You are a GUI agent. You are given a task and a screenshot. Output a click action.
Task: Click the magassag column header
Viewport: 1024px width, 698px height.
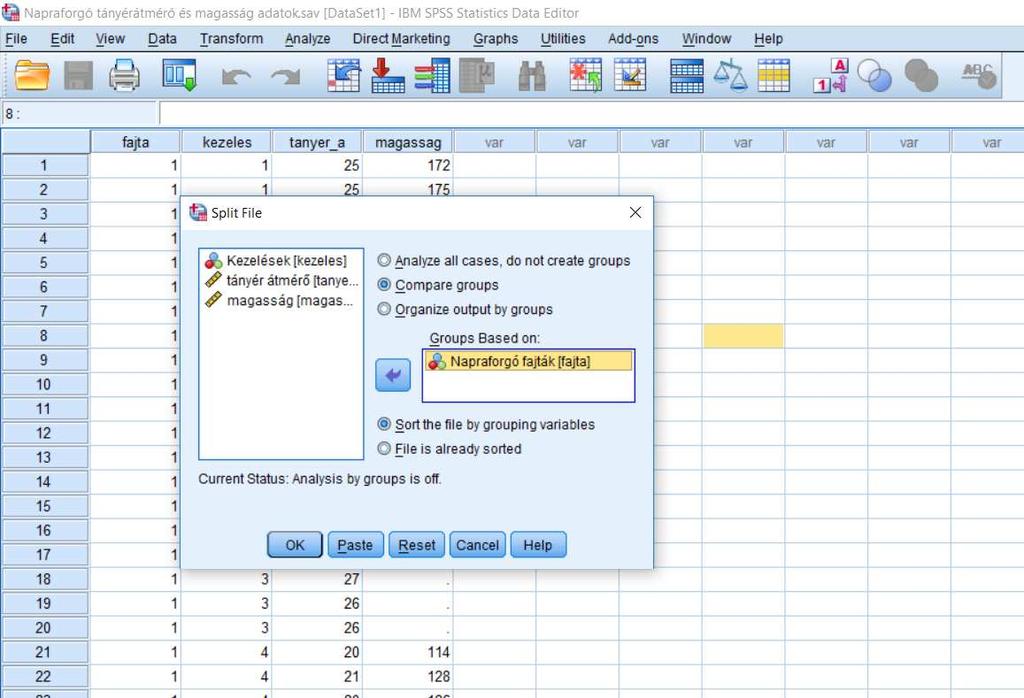point(408,142)
